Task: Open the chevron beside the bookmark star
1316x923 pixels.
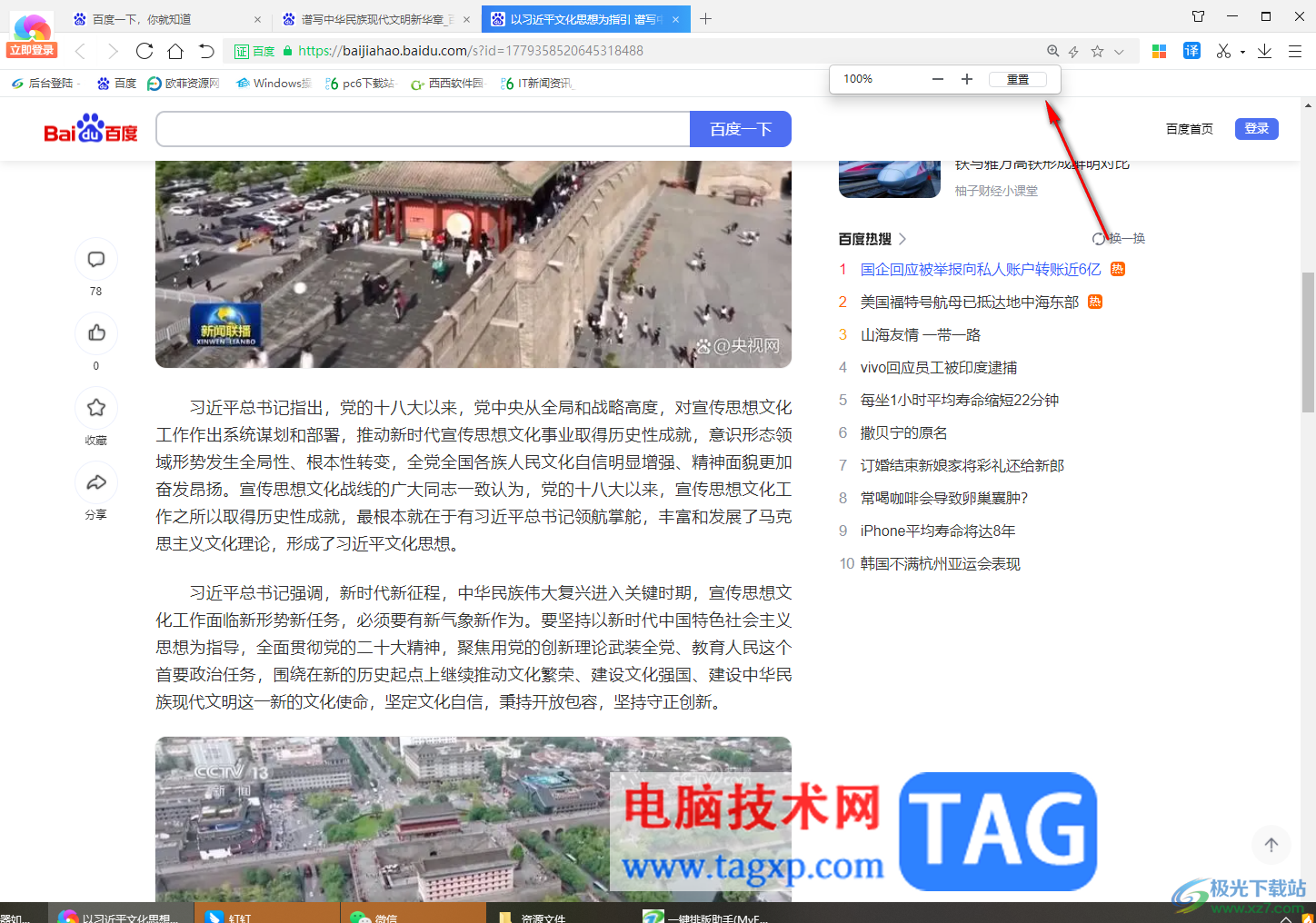Action: [1119, 51]
